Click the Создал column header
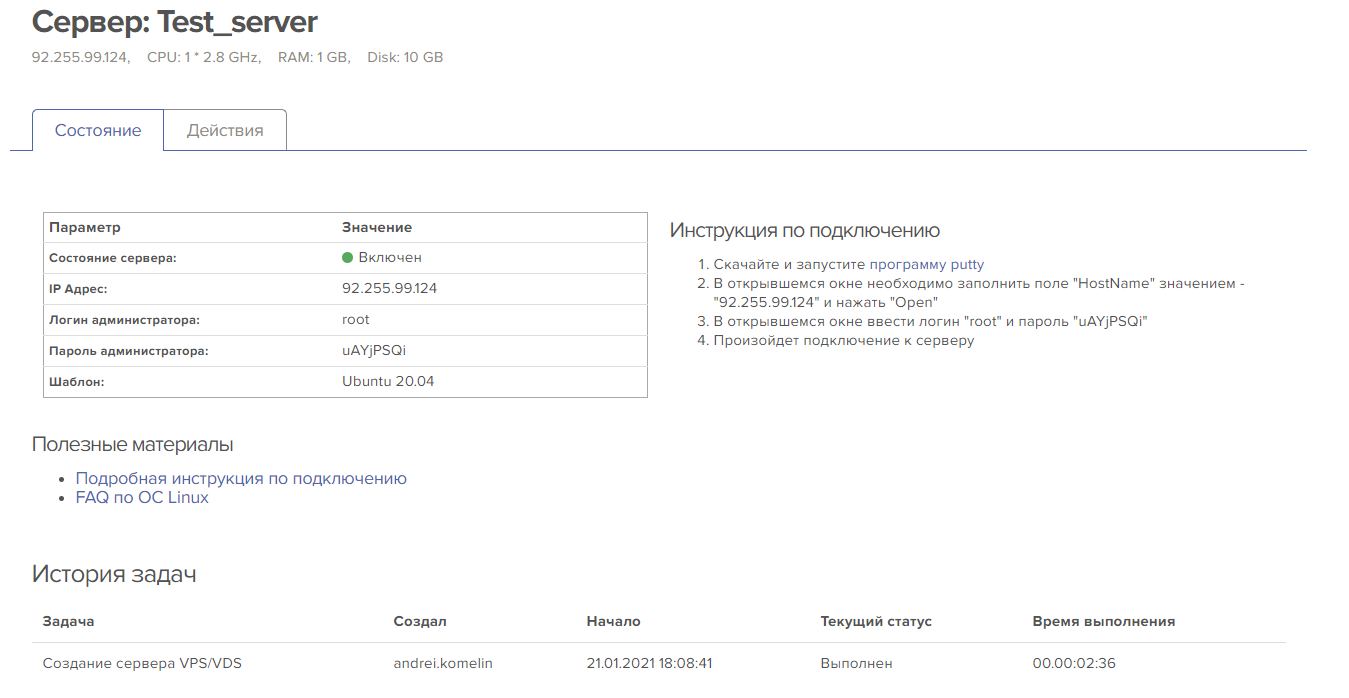The image size is (1349, 698). [420, 621]
